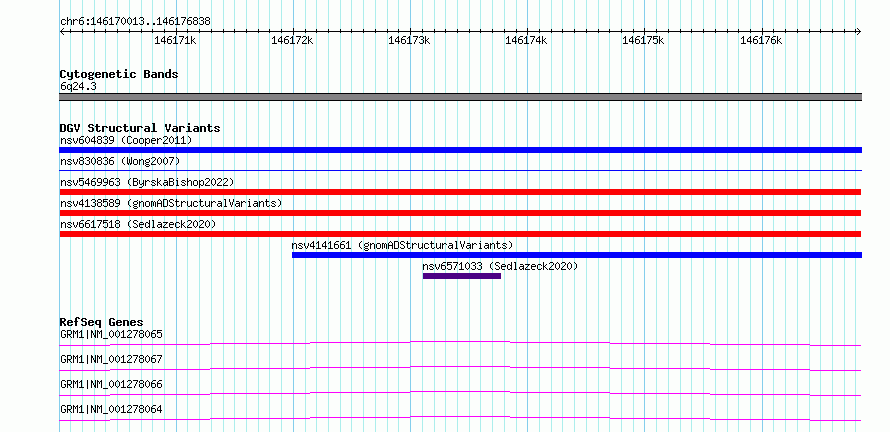Click left arrowhead of coordinate ruler
The width and height of the screenshot is (890, 432).
pyautogui.click(x=62, y=31)
